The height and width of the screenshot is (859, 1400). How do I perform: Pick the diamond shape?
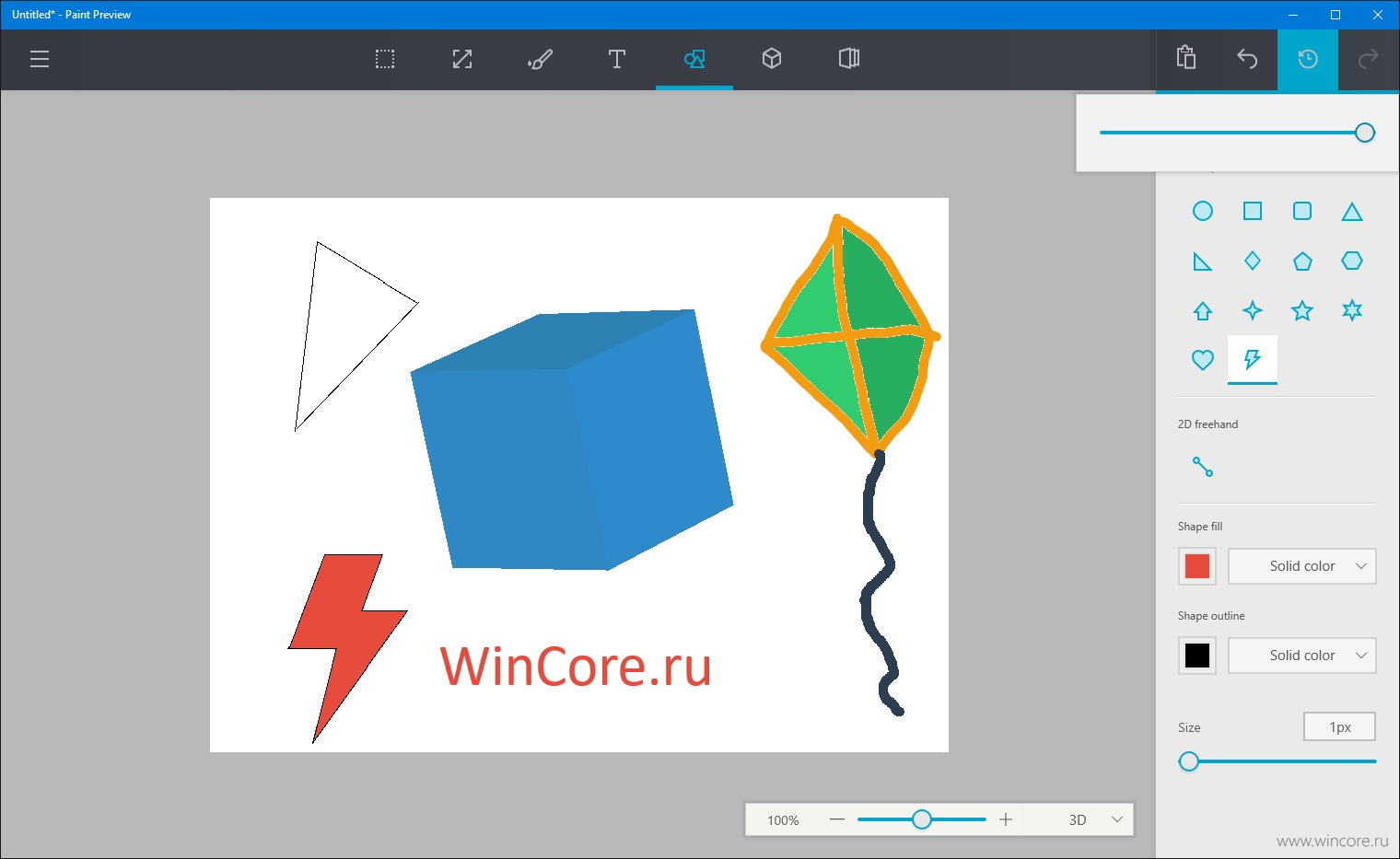coord(1253,261)
